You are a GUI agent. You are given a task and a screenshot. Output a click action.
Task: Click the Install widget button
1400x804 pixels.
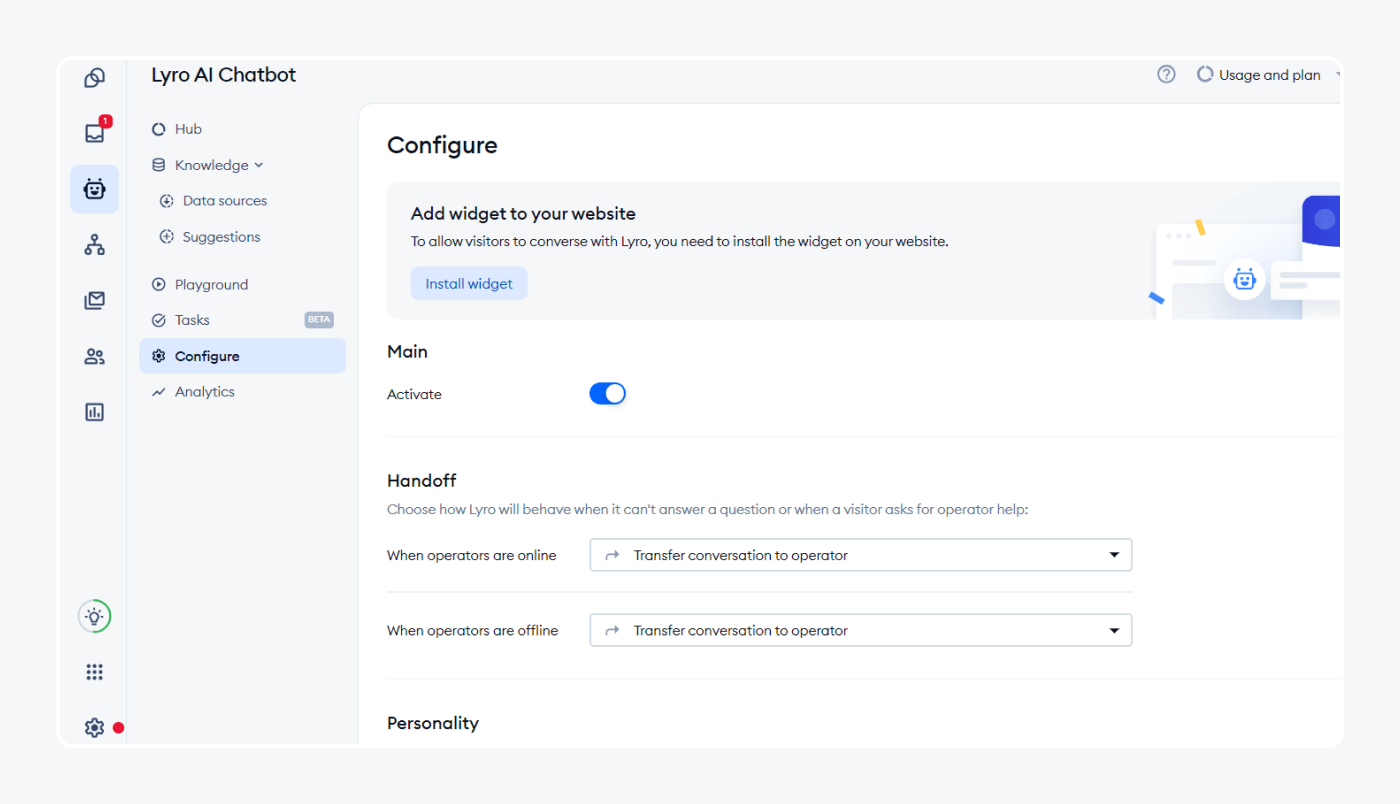coord(469,284)
